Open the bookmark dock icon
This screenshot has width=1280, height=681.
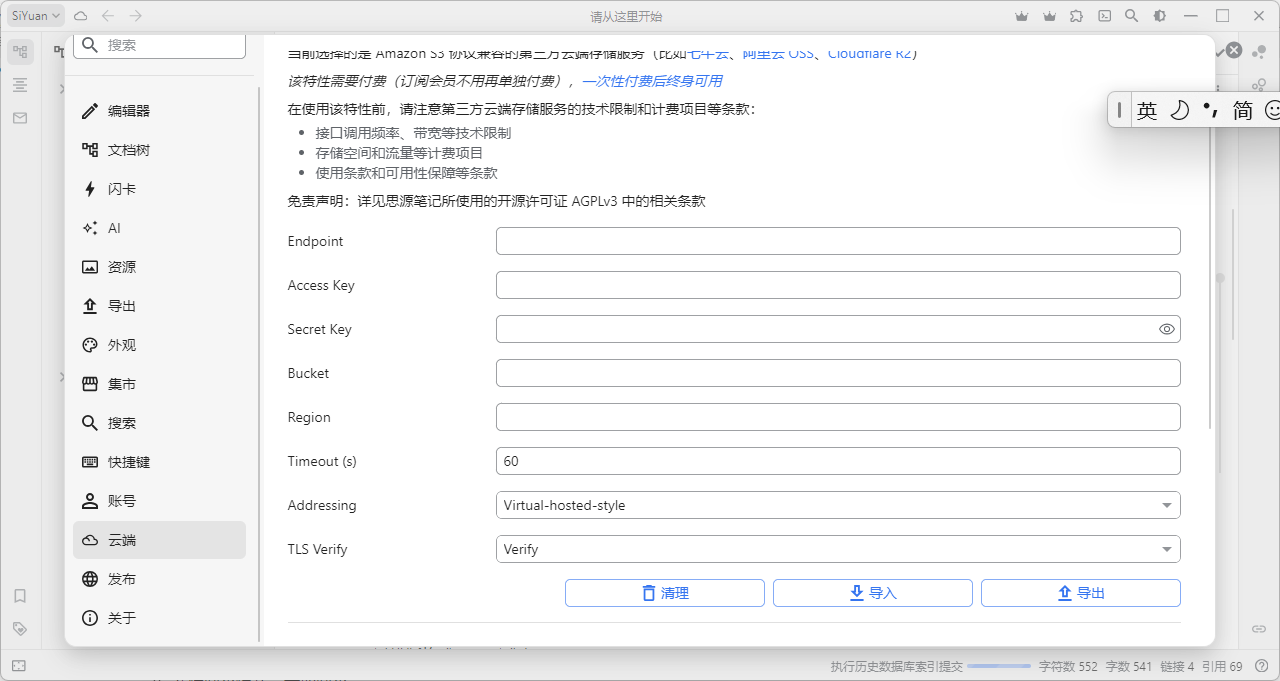pos(20,596)
